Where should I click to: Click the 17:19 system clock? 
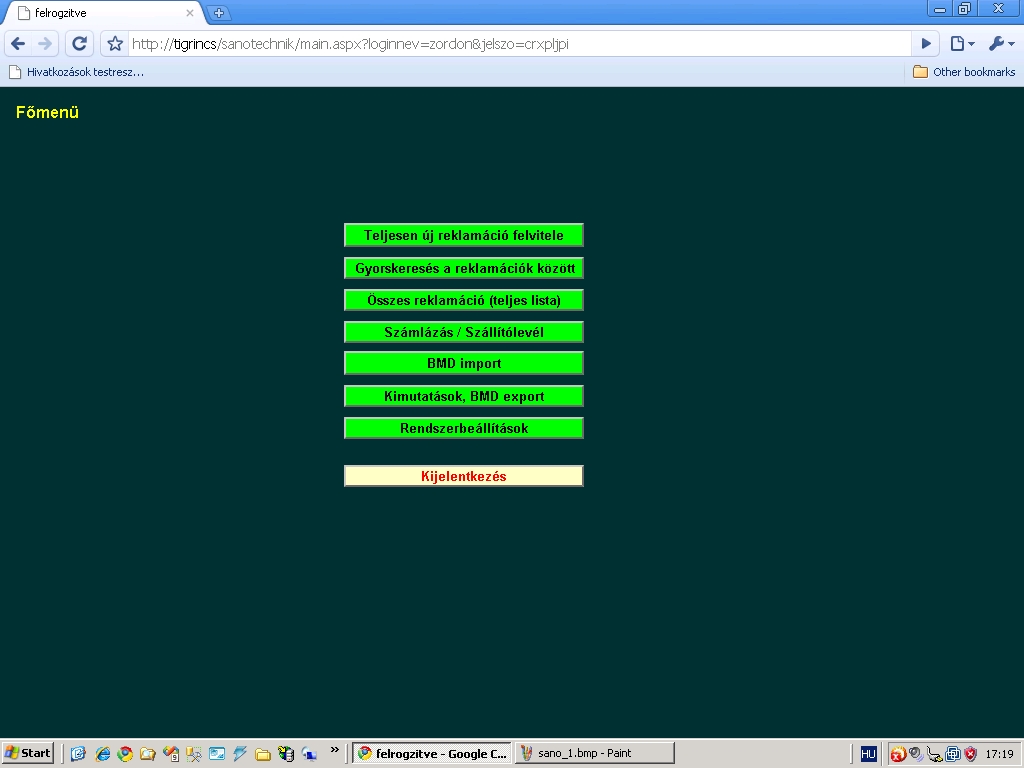(x=999, y=754)
